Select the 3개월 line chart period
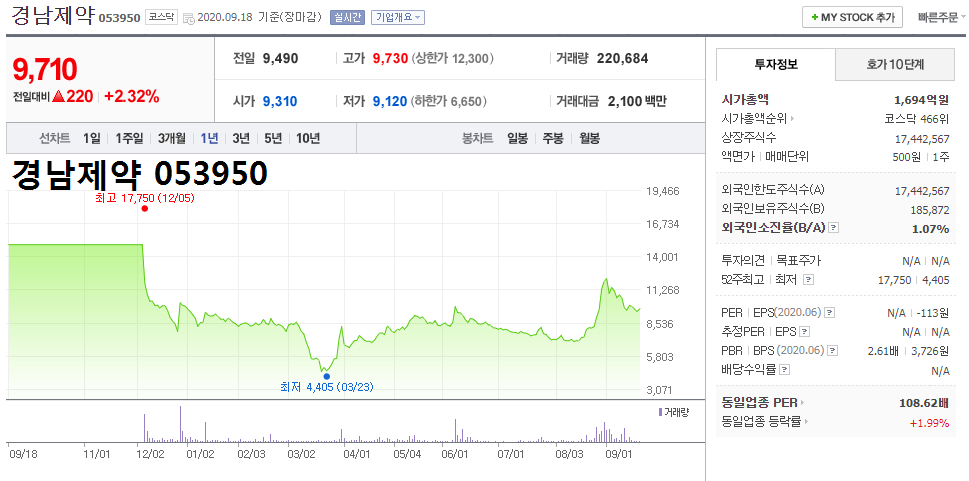The image size is (969, 481). point(171,138)
